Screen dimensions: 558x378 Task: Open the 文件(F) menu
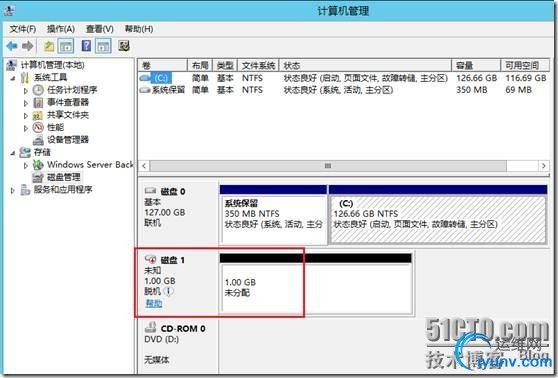[22, 29]
